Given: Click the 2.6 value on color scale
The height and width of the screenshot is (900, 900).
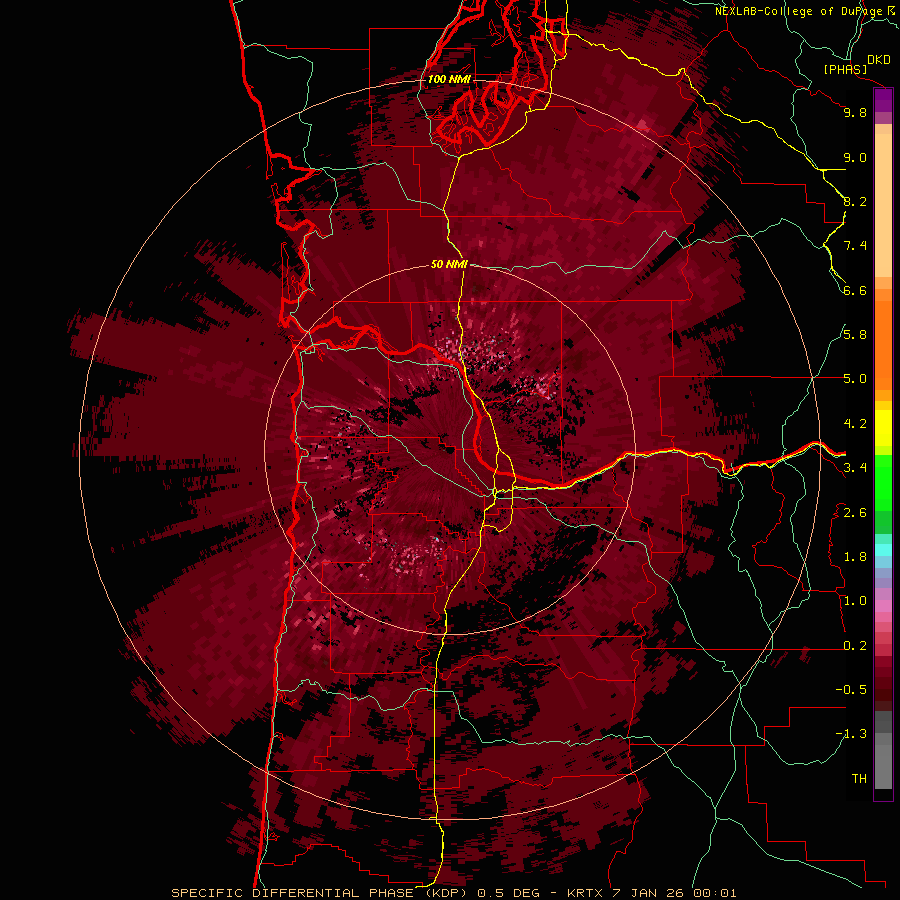Looking at the screenshot, I should [x=855, y=513].
